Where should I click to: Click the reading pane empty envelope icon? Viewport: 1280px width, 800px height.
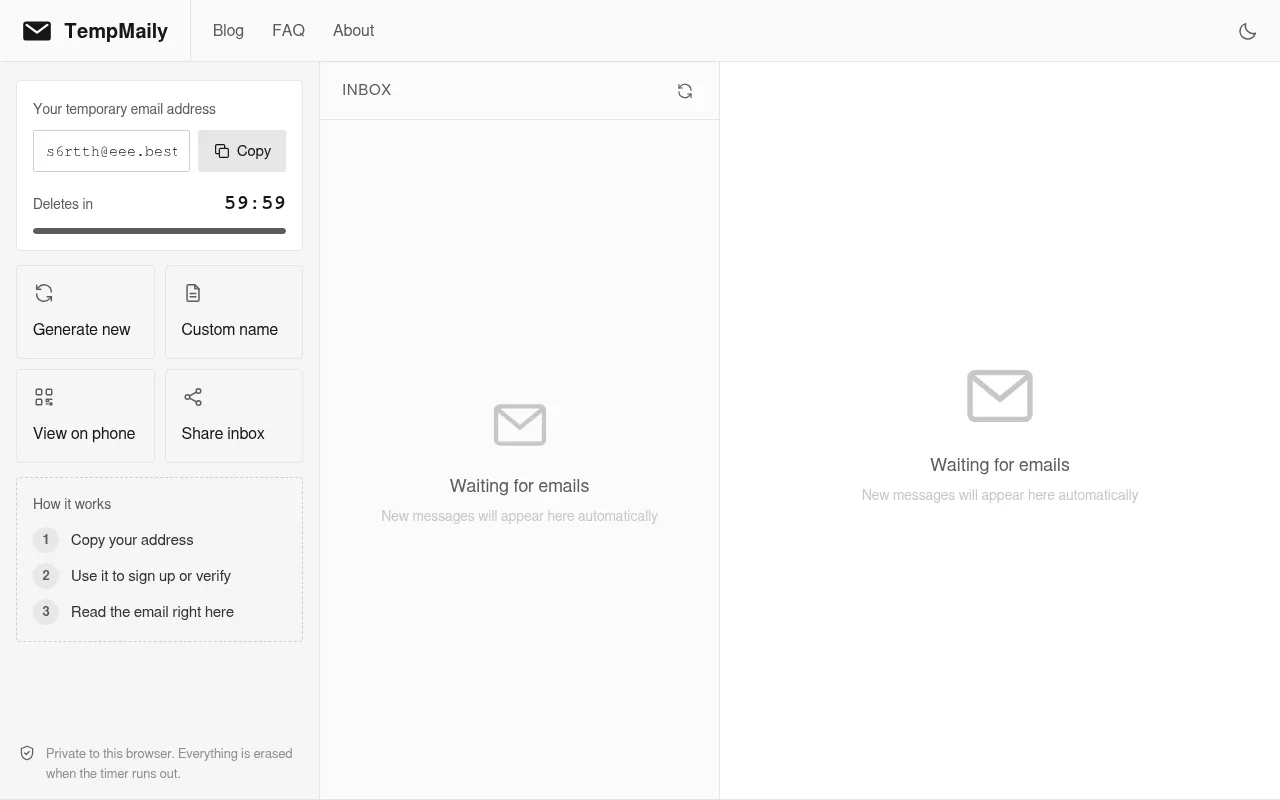click(x=1000, y=395)
